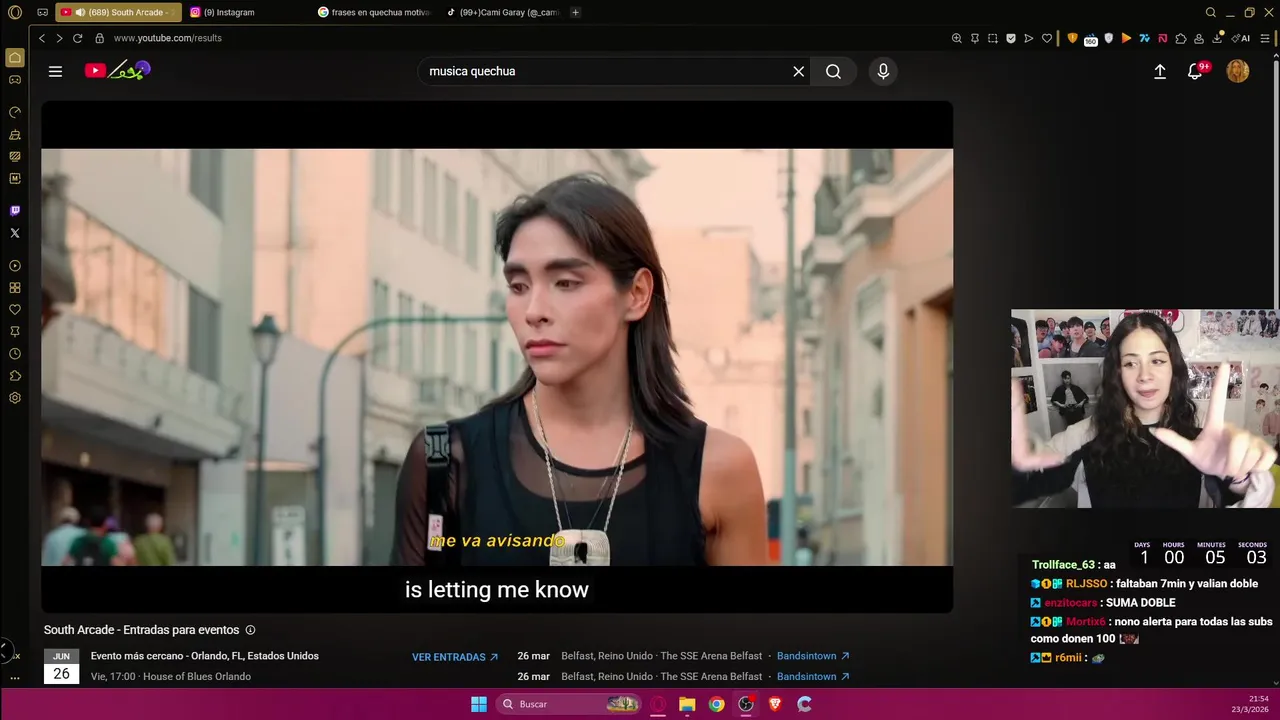Reload the current page
The width and height of the screenshot is (1280, 720).
click(x=77, y=38)
